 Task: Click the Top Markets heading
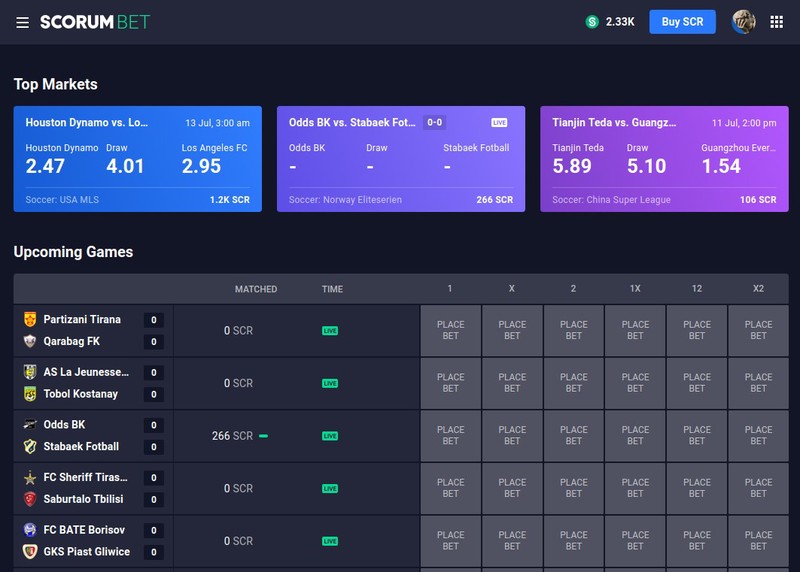click(56, 84)
